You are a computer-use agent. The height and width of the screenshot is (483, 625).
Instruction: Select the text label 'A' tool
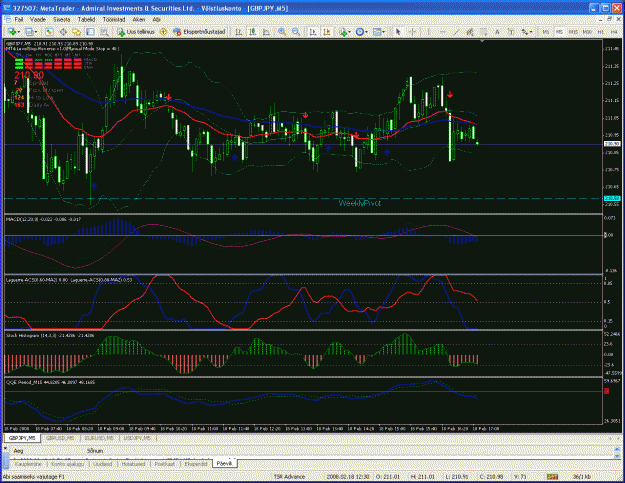pos(497,32)
